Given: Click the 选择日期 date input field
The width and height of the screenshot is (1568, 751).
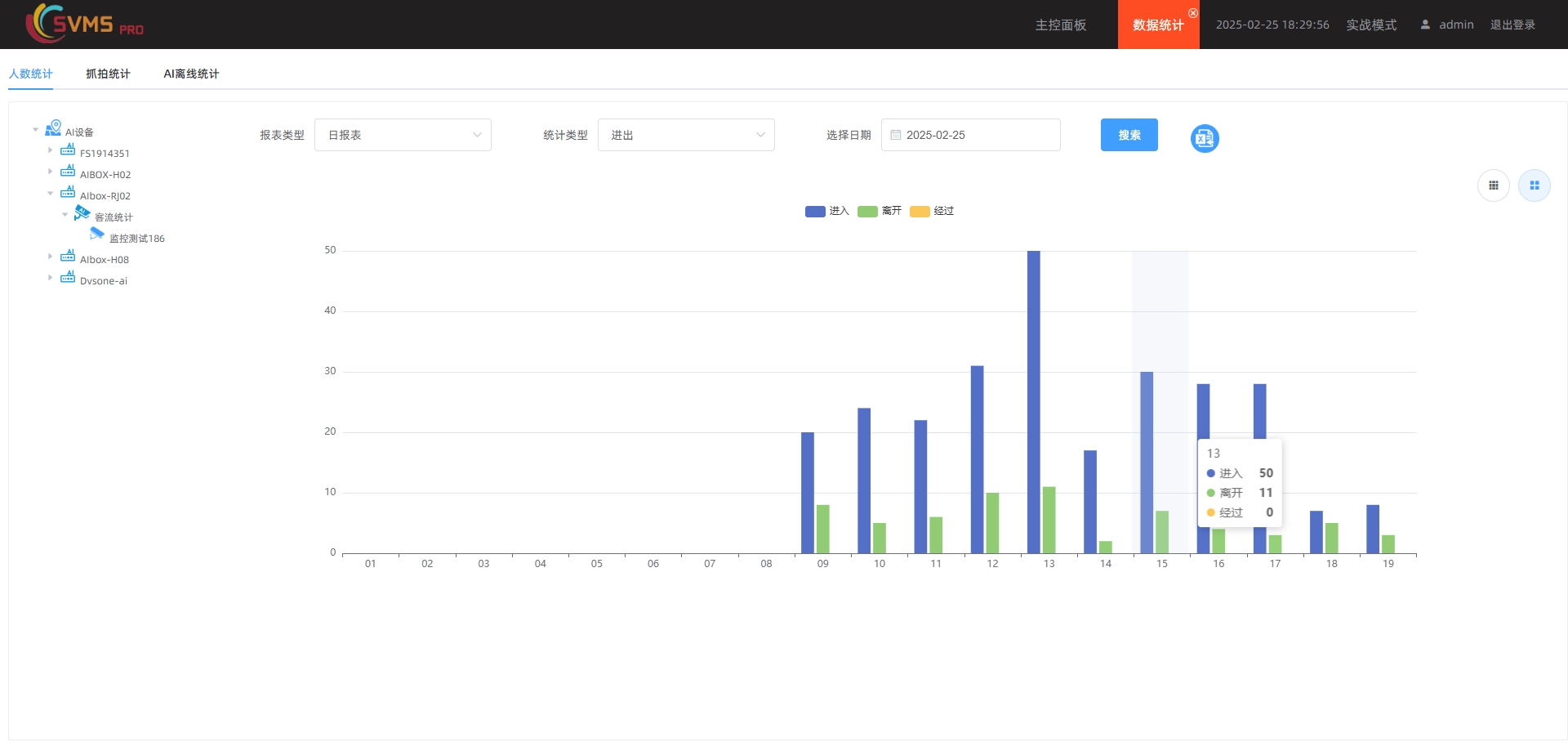Looking at the screenshot, I should point(970,135).
